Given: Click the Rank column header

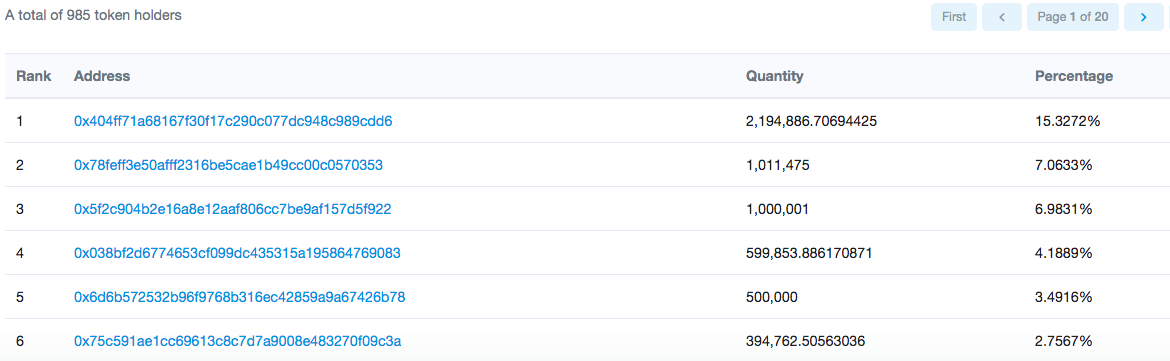Looking at the screenshot, I should click(x=34, y=76).
